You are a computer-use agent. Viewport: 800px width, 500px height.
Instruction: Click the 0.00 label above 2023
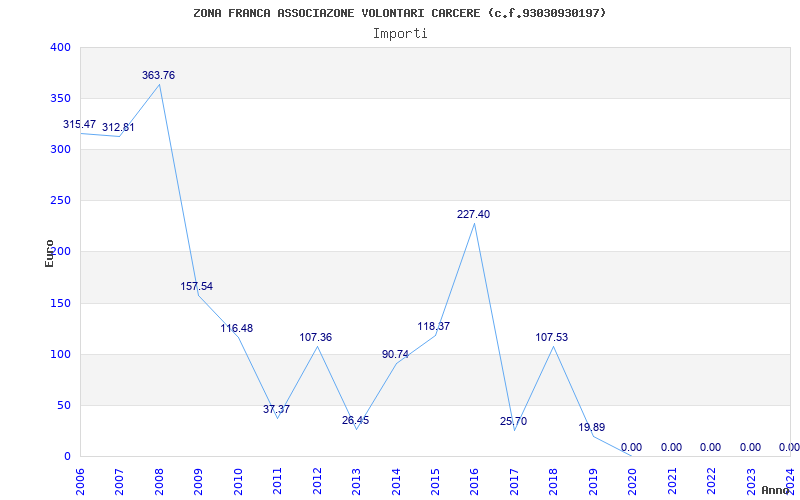[750, 448]
